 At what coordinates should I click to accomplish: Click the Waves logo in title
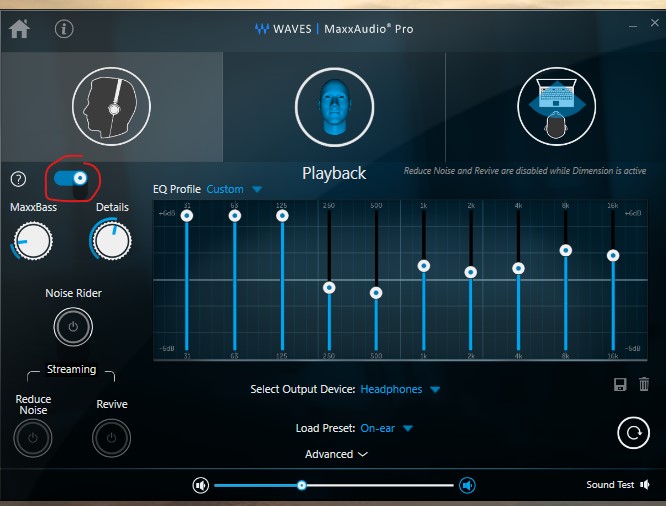[262, 29]
